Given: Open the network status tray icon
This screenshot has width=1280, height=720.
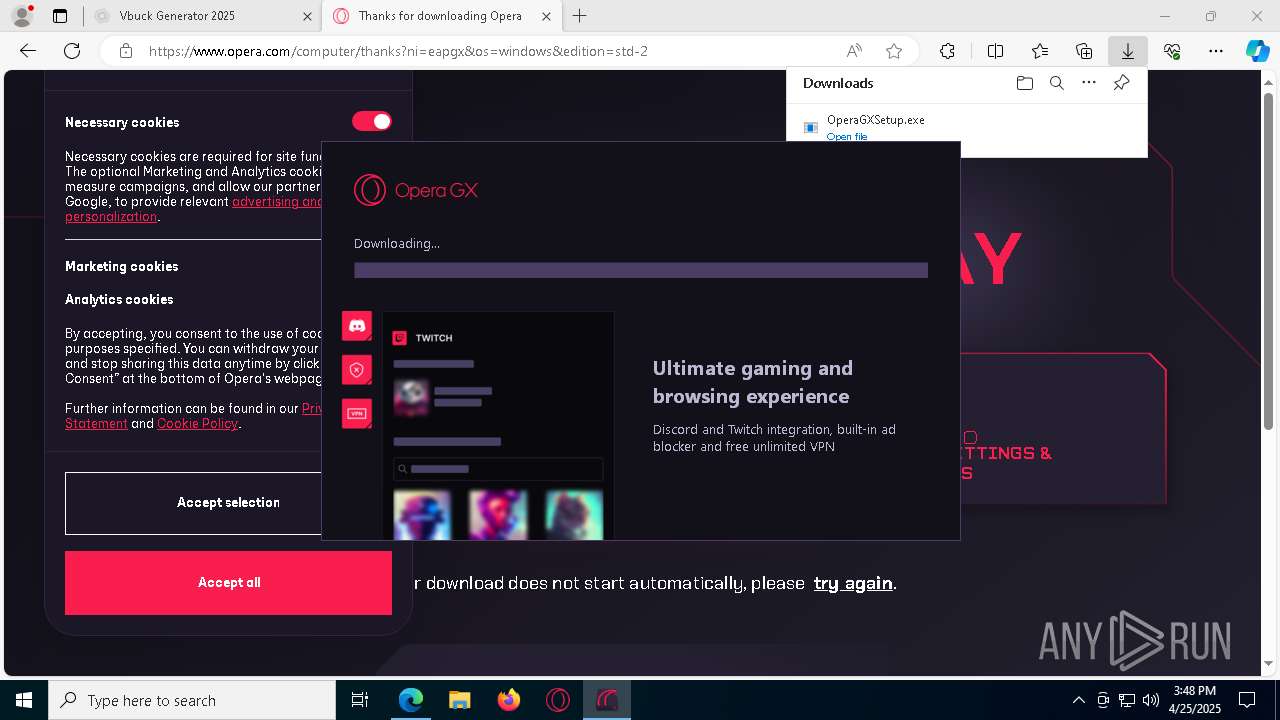Looking at the screenshot, I should pos(1127,700).
